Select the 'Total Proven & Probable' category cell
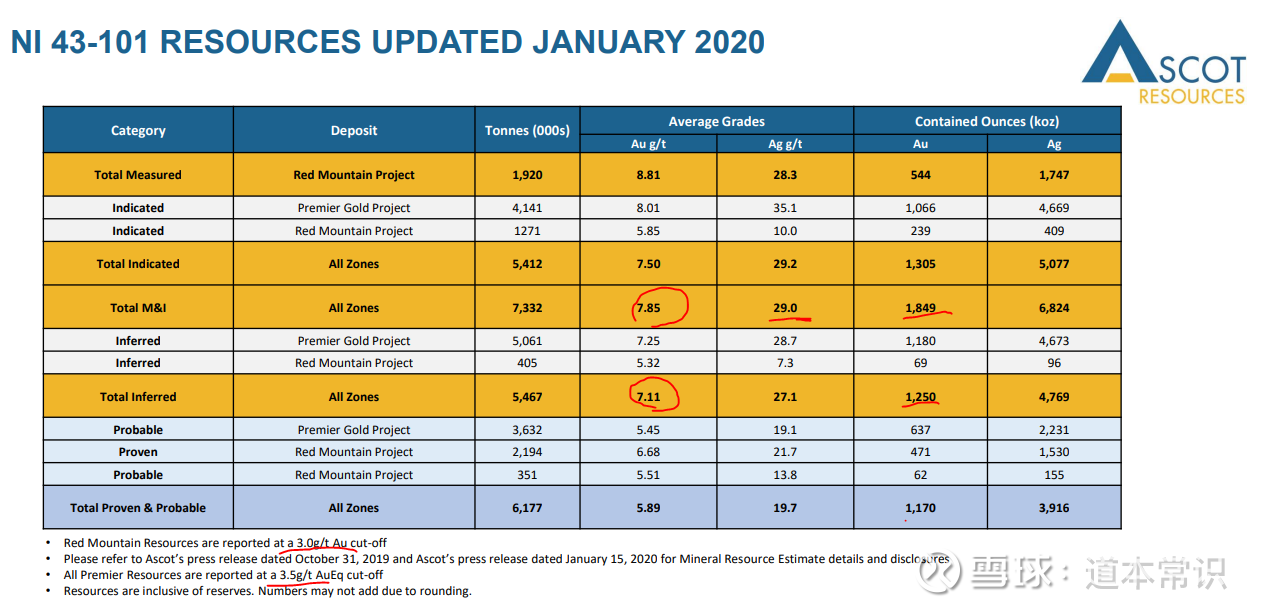 (x=138, y=508)
